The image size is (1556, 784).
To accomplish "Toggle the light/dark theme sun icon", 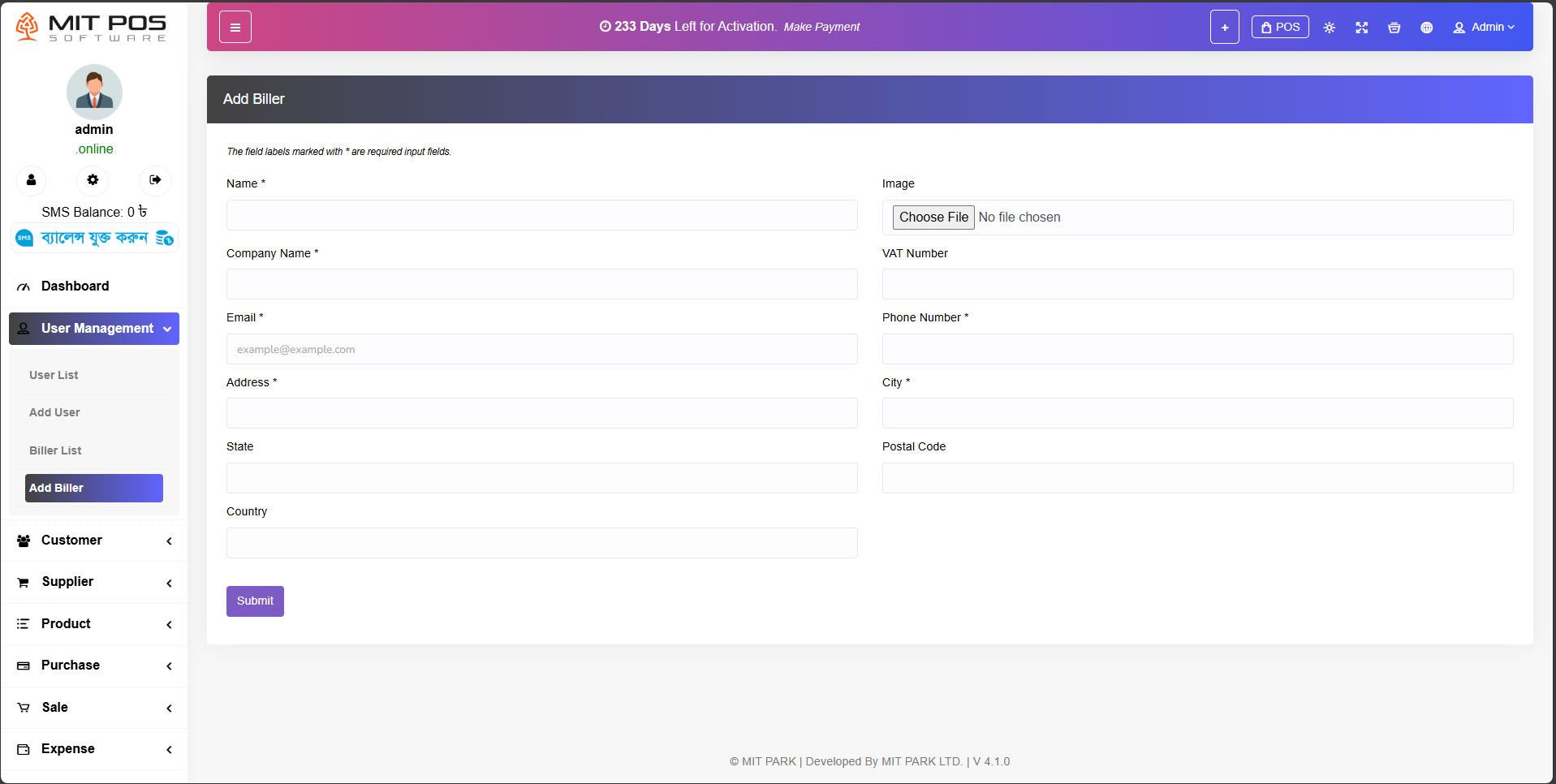I will click(1329, 28).
